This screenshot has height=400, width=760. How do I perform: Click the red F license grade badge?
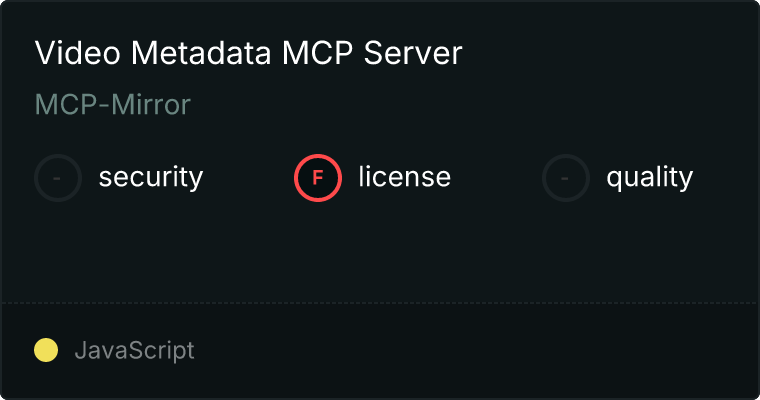[x=318, y=178]
